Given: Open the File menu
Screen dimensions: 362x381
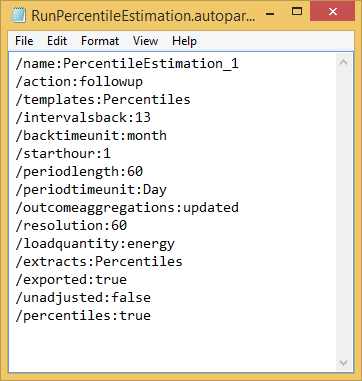Looking at the screenshot, I should (x=24, y=41).
